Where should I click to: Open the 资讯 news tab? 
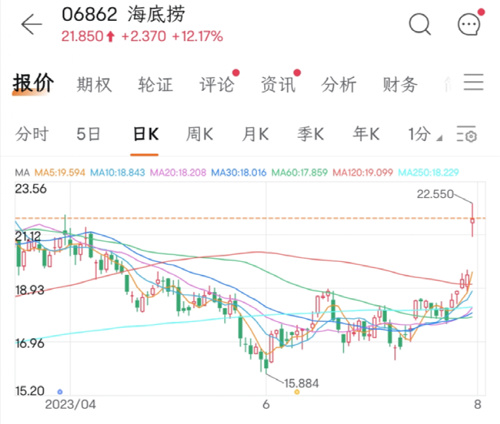(278, 84)
